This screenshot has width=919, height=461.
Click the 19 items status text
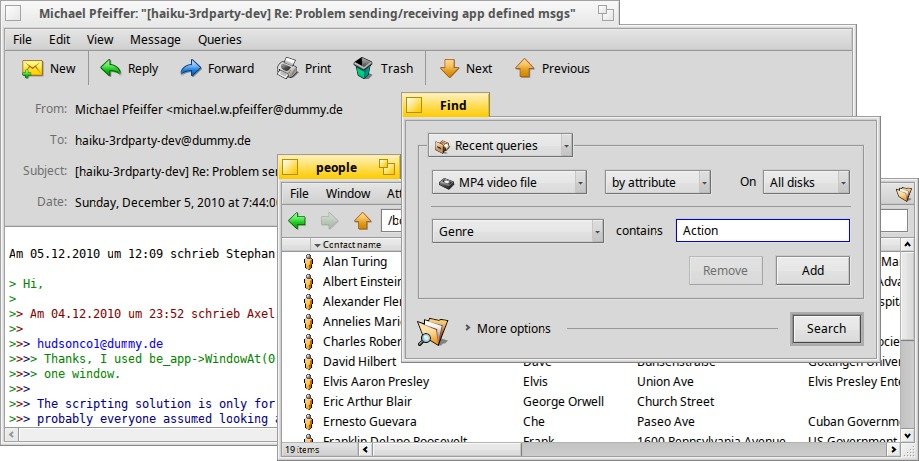coord(302,450)
